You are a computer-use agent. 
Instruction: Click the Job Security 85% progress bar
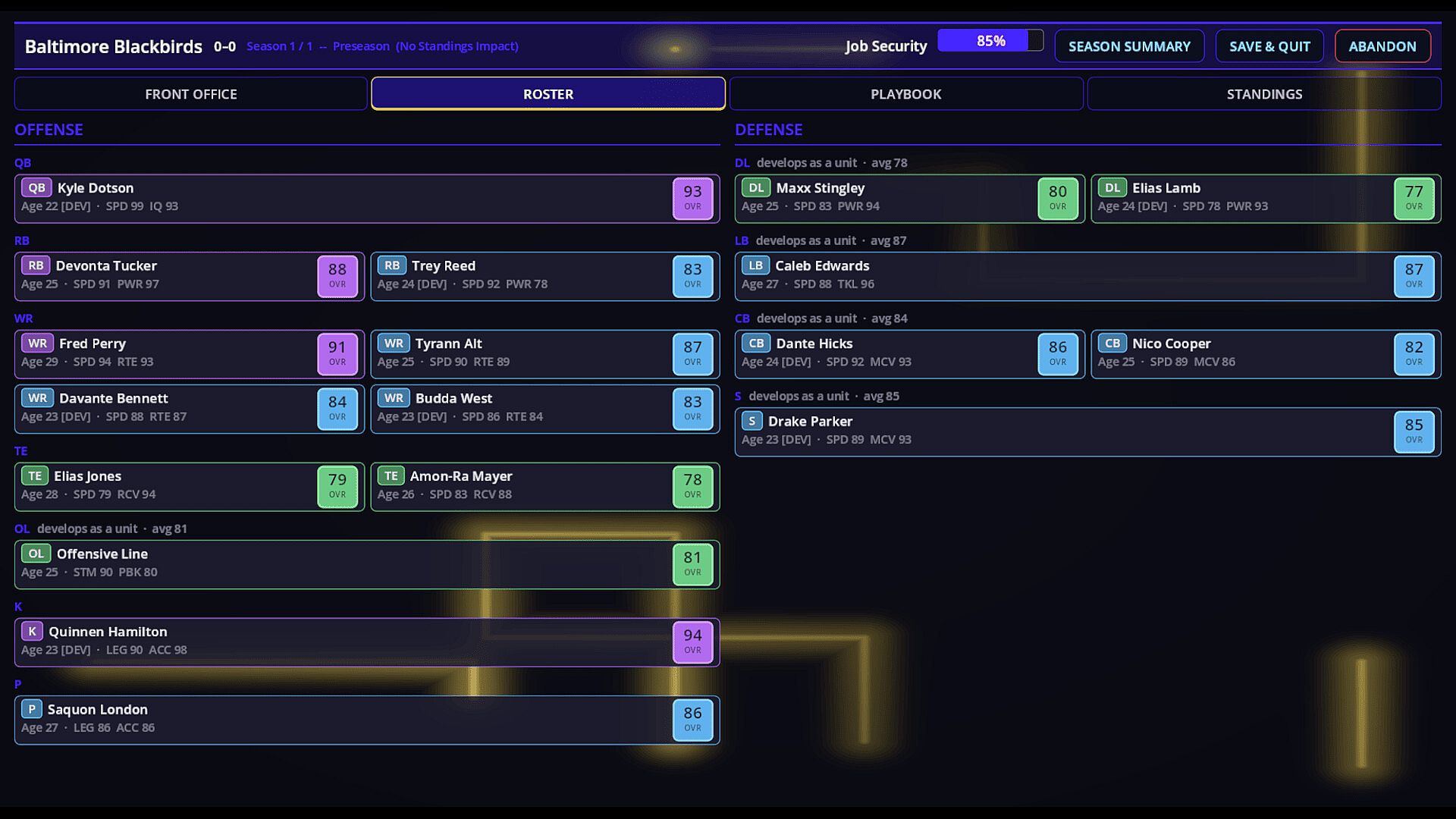(x=990, y=41)
